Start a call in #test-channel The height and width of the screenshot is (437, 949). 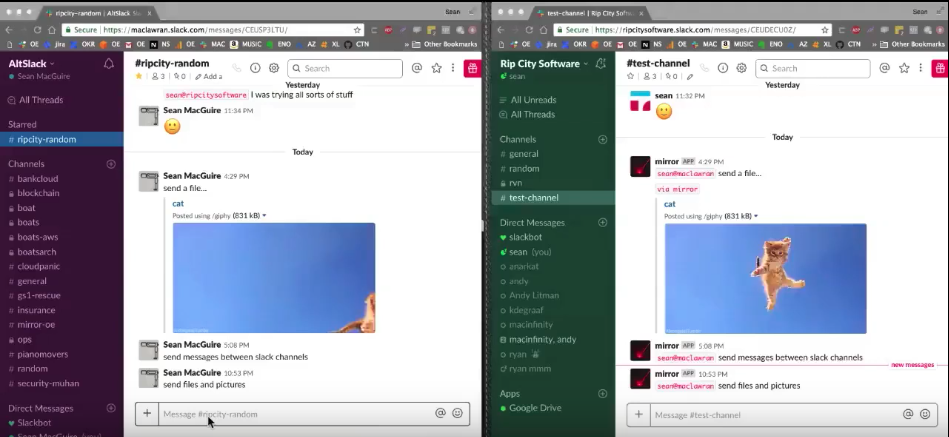(x=704, y=68)
